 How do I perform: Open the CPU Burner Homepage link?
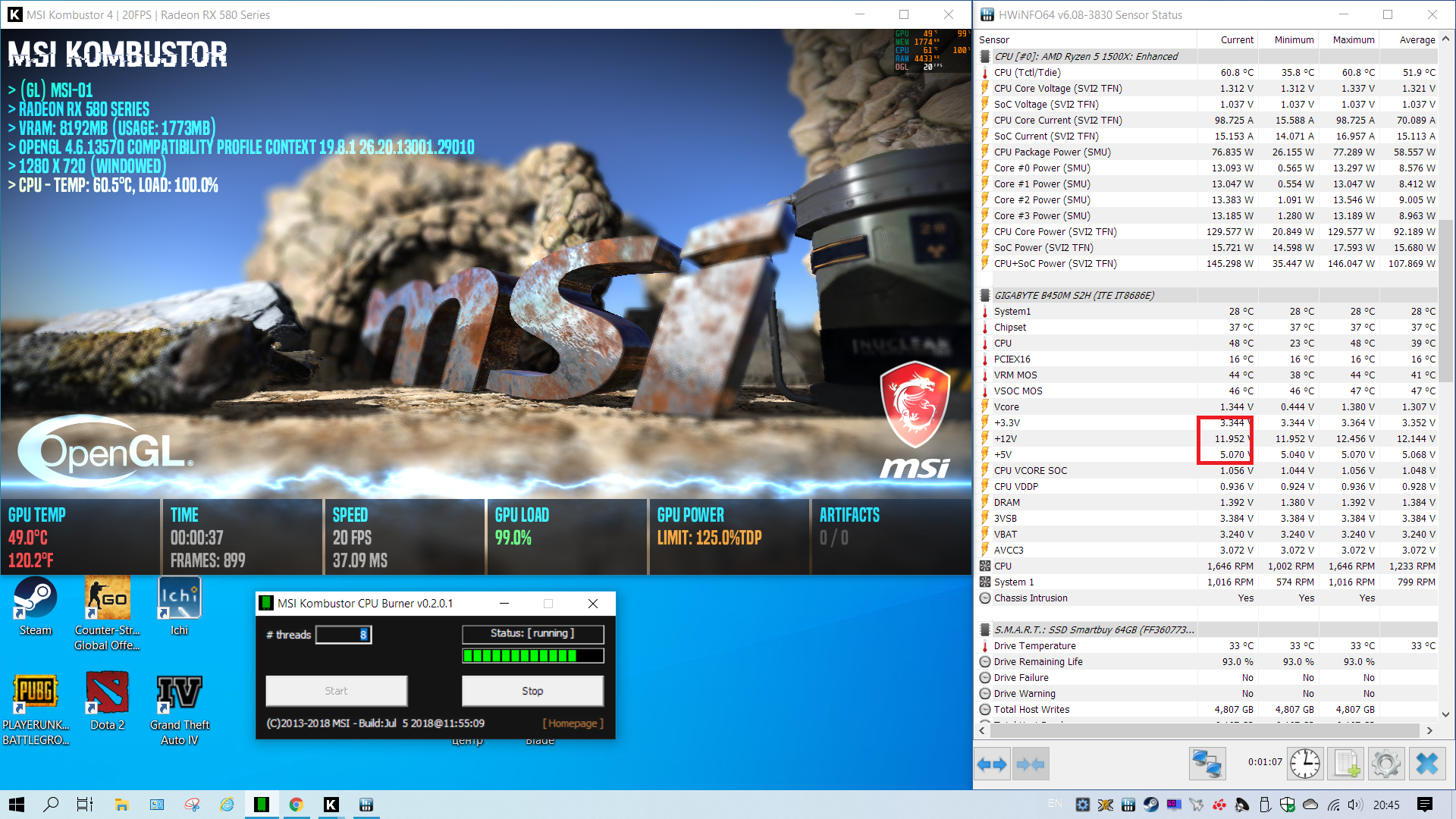pyautogui.click(x=573, y=723)
